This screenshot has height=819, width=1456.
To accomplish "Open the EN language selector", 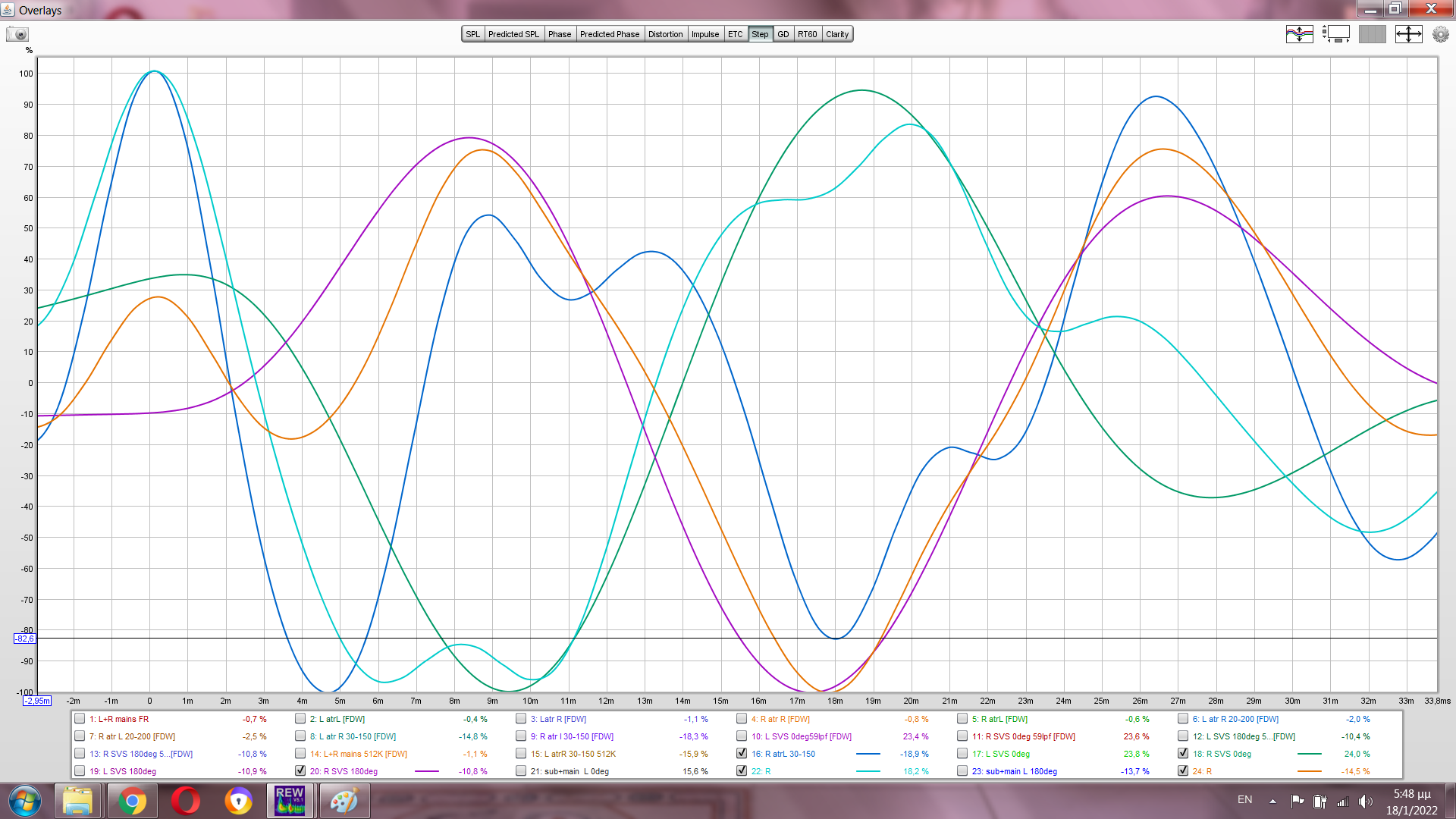I will [x=1244, y=800].
